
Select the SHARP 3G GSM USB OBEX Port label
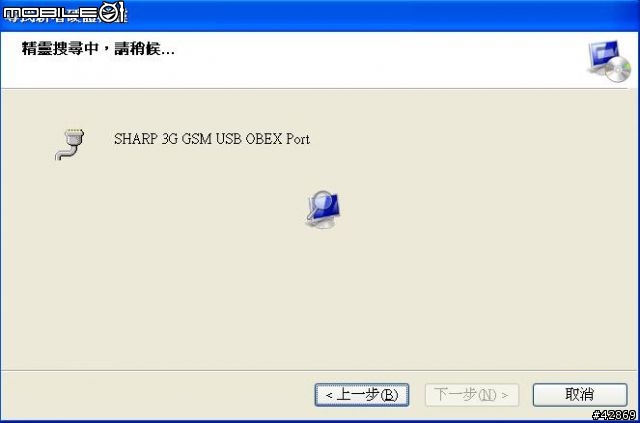coord(212,139)
